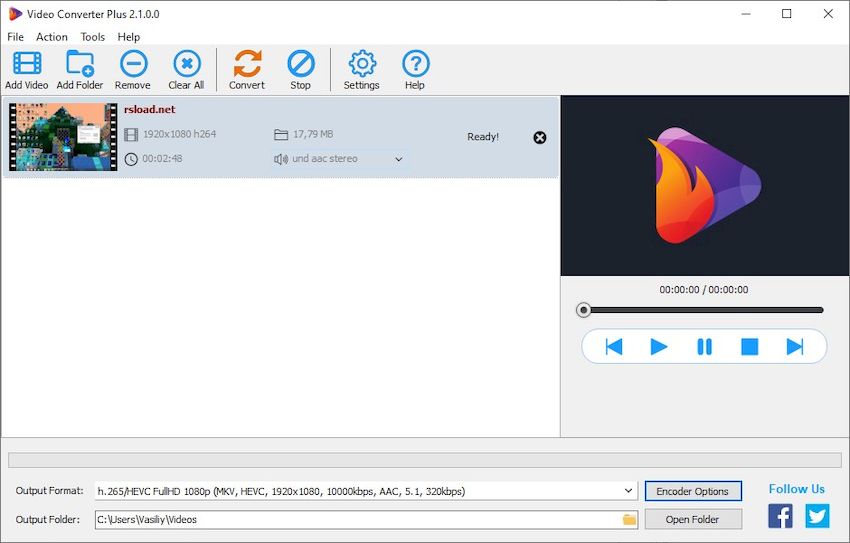This screenshot has width=850, height=543.
Task: Click the Follow Us link
Action: 796,489
